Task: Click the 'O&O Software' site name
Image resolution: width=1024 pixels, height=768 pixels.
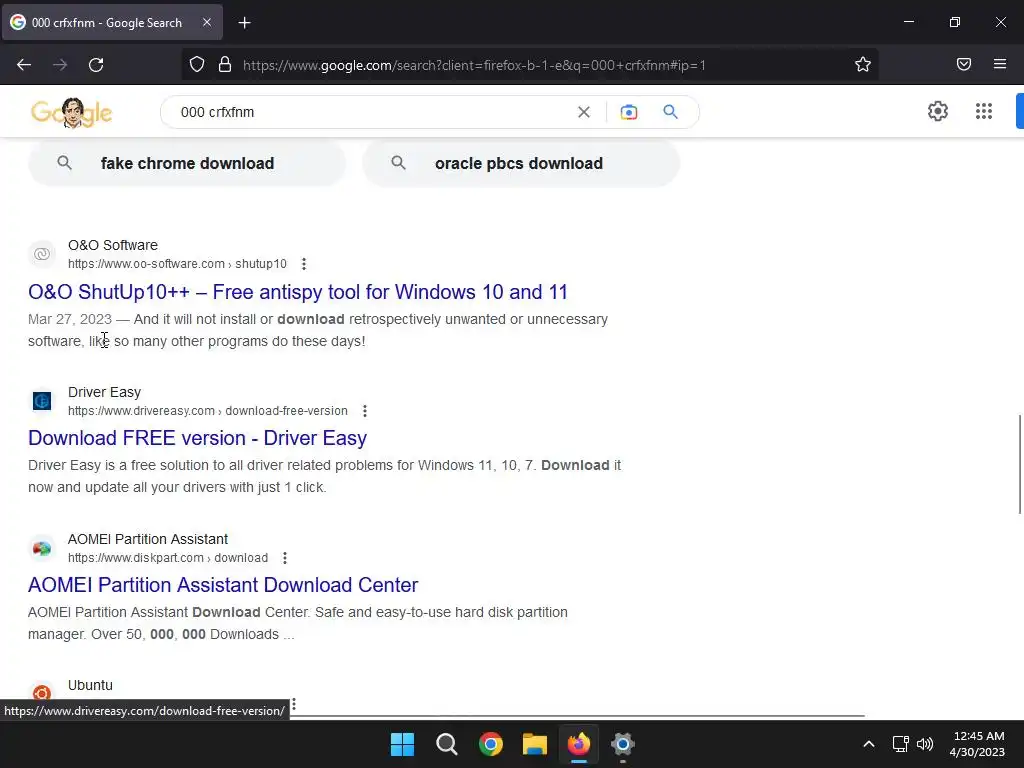Action: (113, 245)
